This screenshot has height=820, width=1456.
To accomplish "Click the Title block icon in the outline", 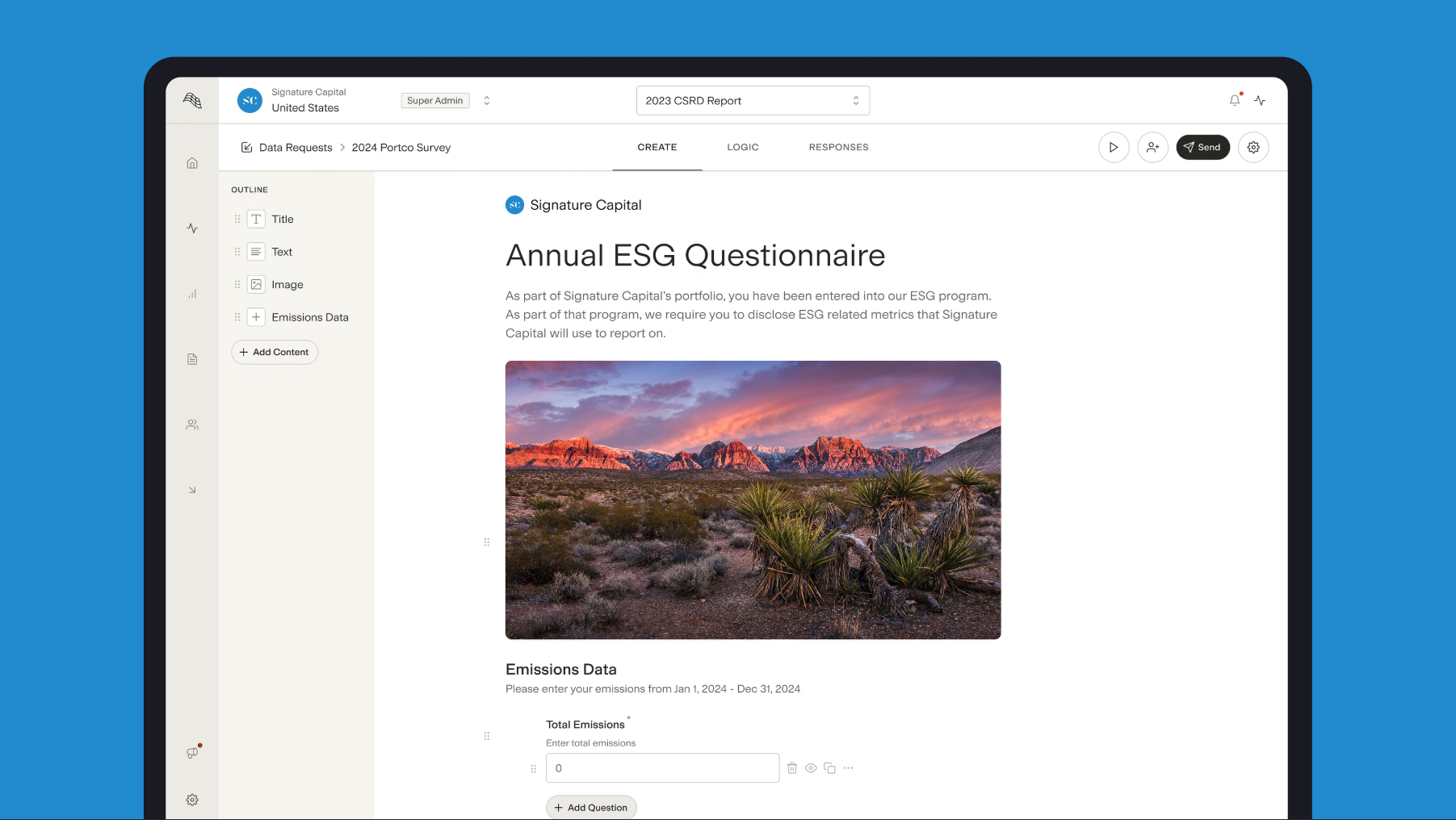I will 256,219.
